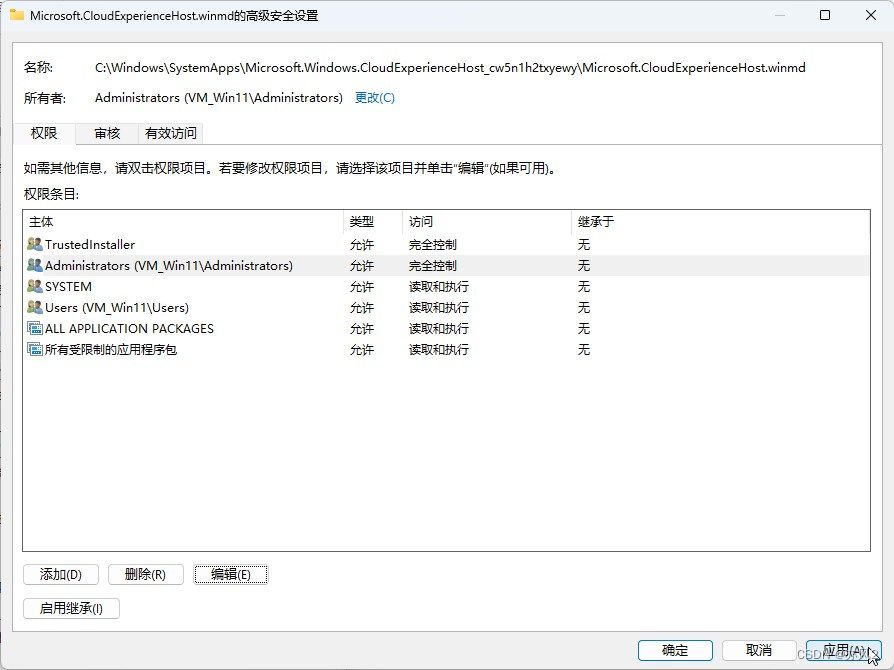The image size is (894, 670).
Task: Select the 所有受限制的应用程序包 entry
Action: 446,350
